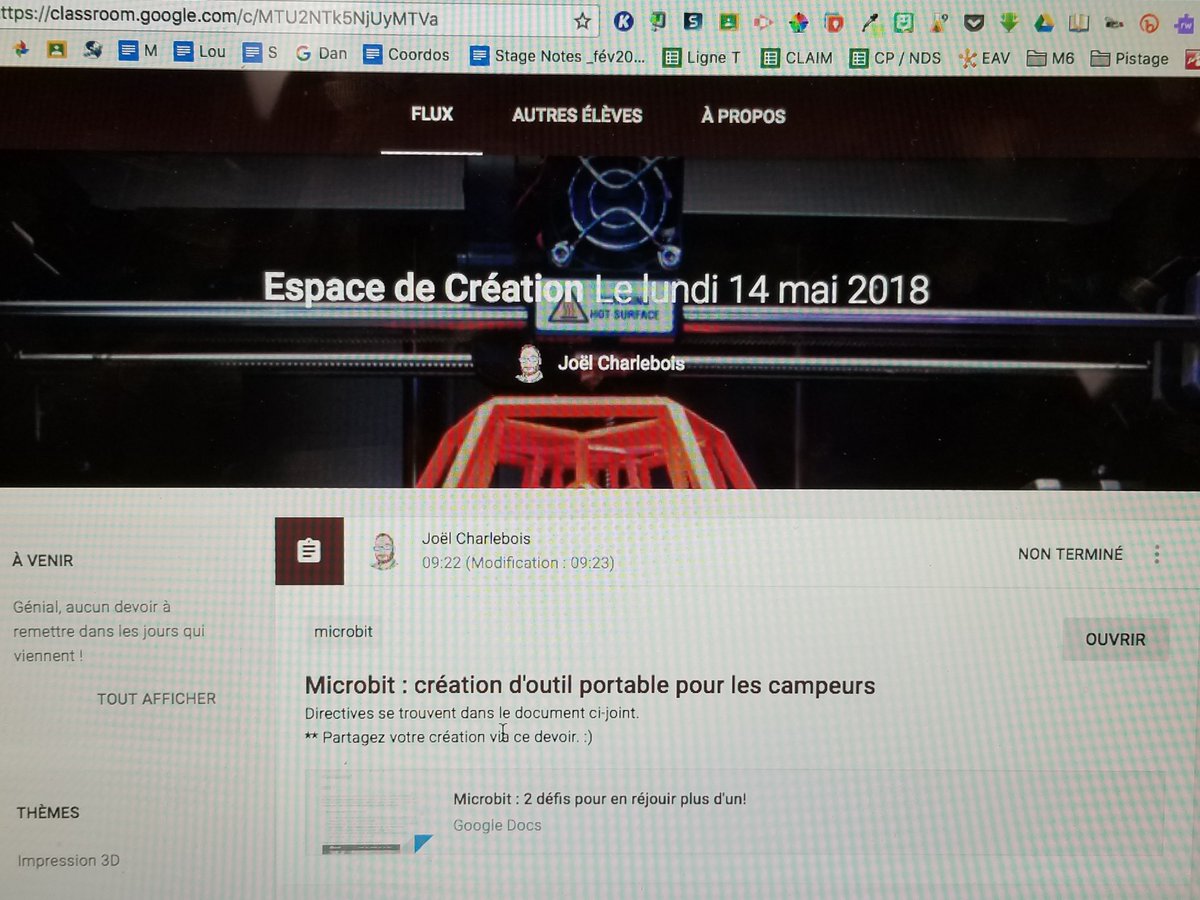Open the blue K extension icon

click(x=623, y=21)
